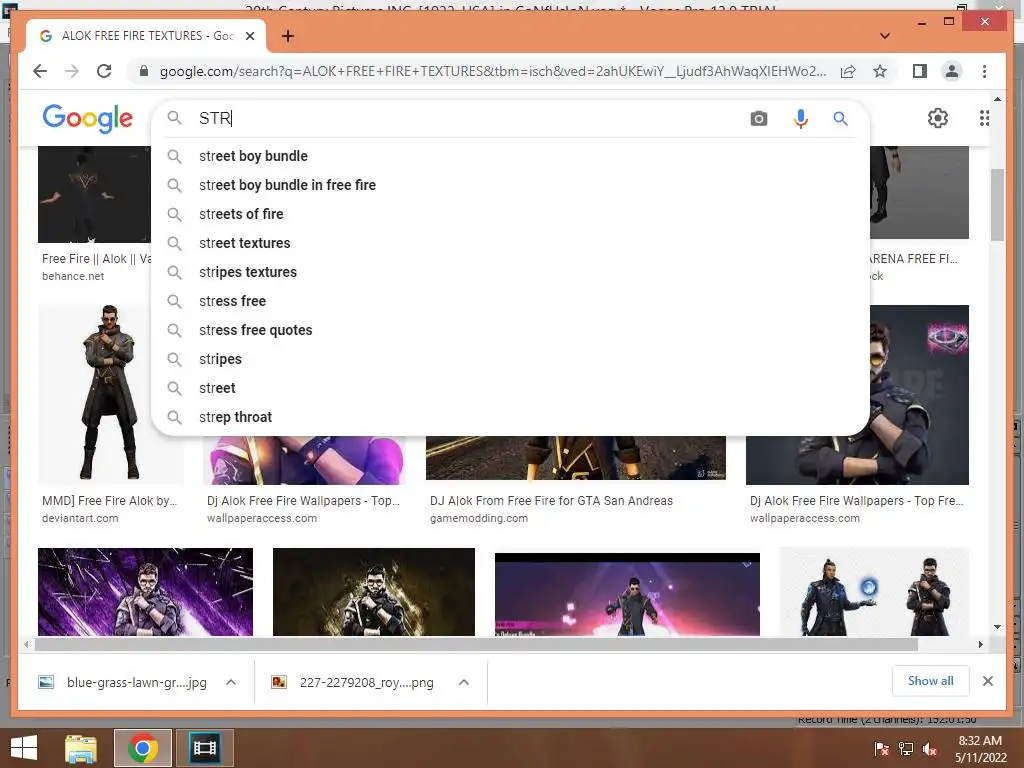1024x768 pixels.
Task: Open Alok stage scene thumbnail
Action: pos(627,594)
